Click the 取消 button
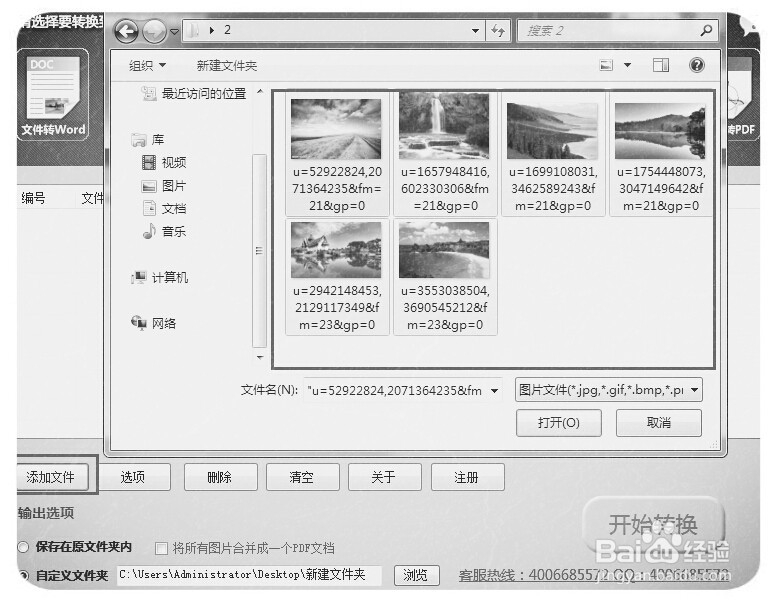Image resolution: width=776 pixels, height=603 pixels. (658, 423)
